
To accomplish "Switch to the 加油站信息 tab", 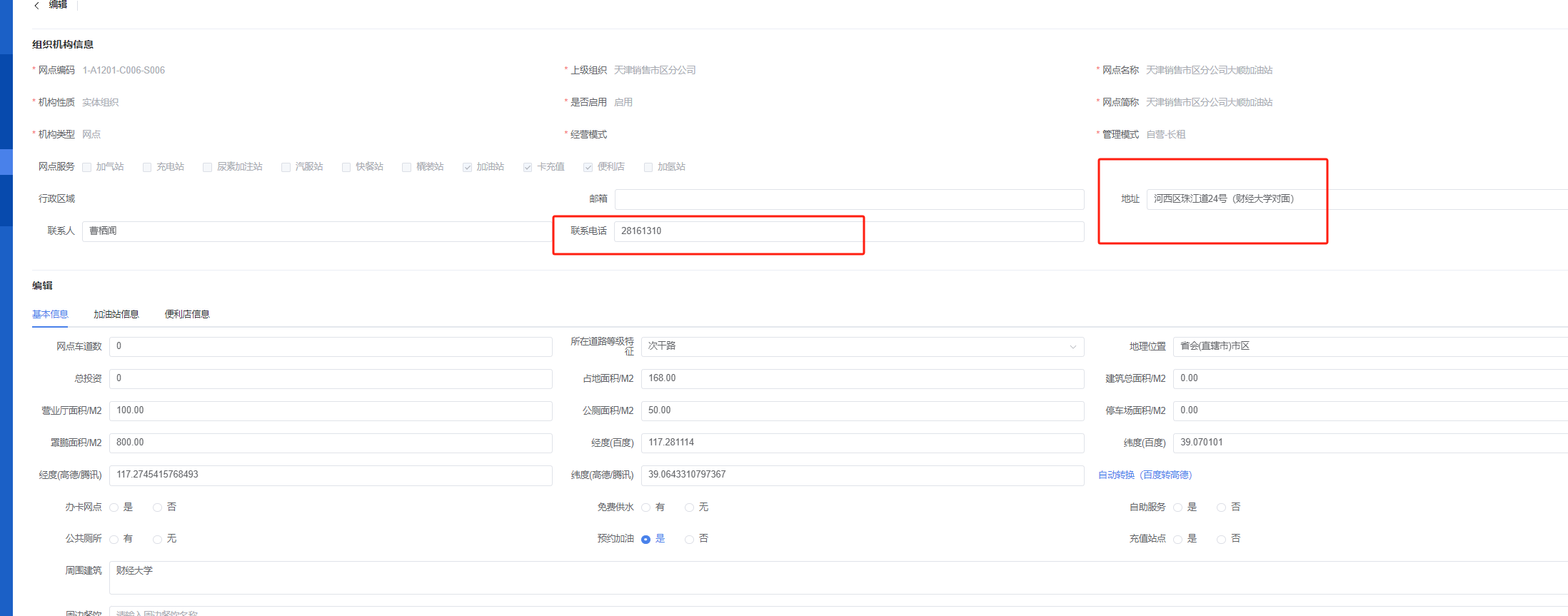I will pos(116,314).
